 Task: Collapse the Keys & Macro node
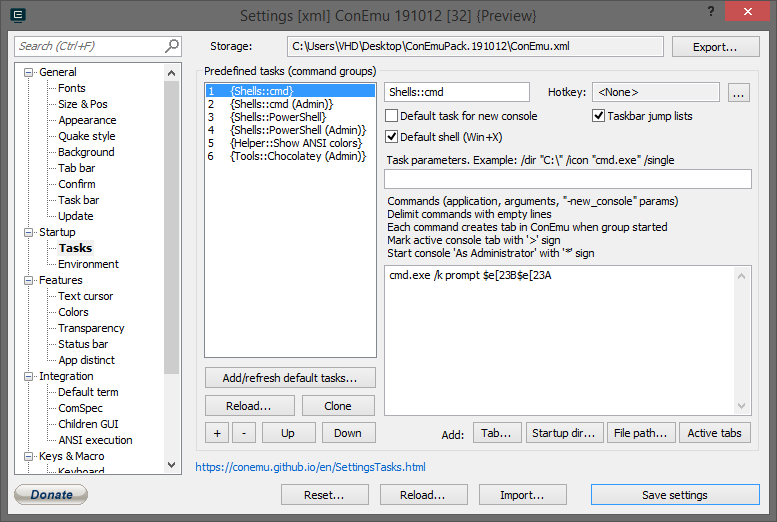tap(28, 457)
